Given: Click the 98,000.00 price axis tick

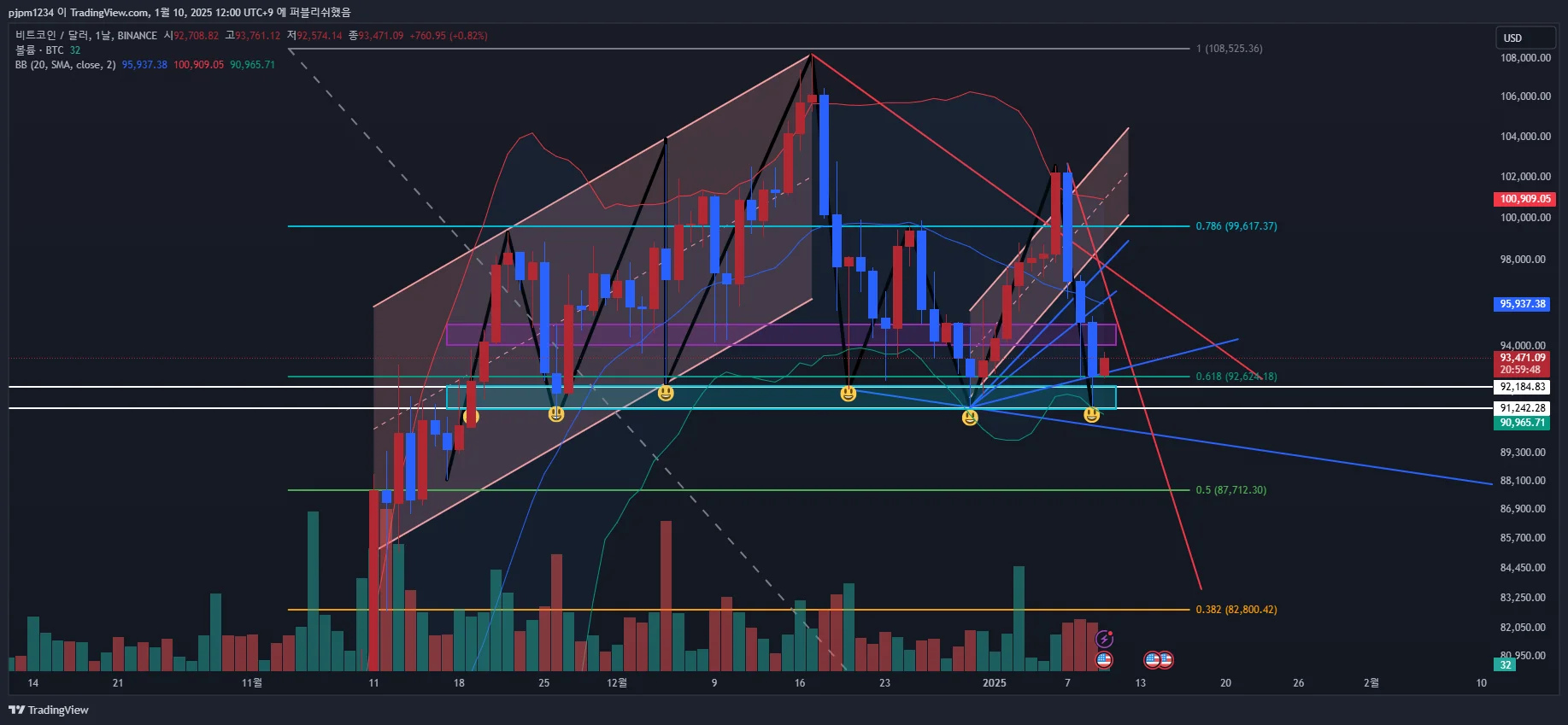Looking at the screenshot, I should 1523,260.
